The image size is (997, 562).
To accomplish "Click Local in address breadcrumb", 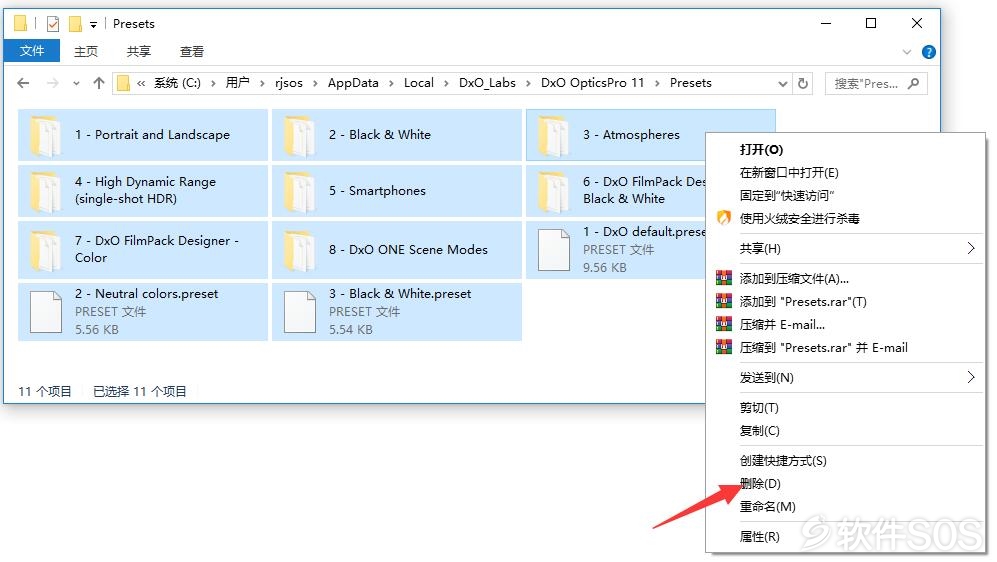I will click(x=418, y=83).
